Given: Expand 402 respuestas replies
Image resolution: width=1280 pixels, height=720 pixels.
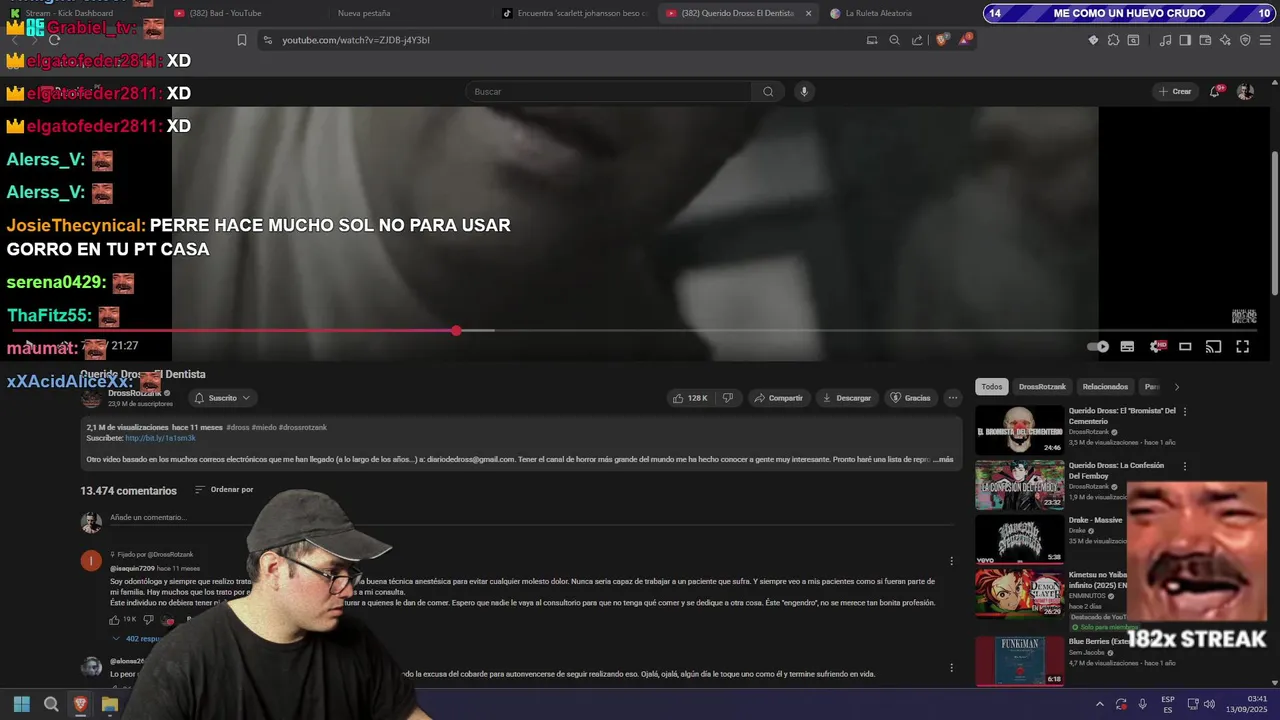Looking at the screenshot, I should click(138, 638).
